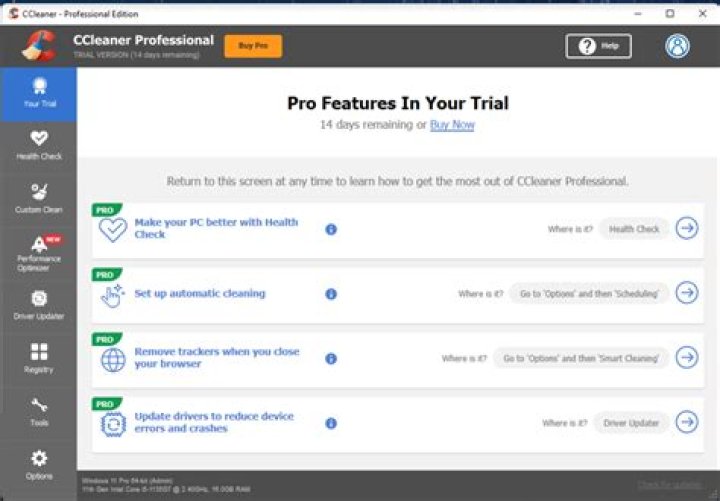Viewport: 720px width, 501px height.
Task: Open Custom Clean in the sidebar
Action: (39, 198)
